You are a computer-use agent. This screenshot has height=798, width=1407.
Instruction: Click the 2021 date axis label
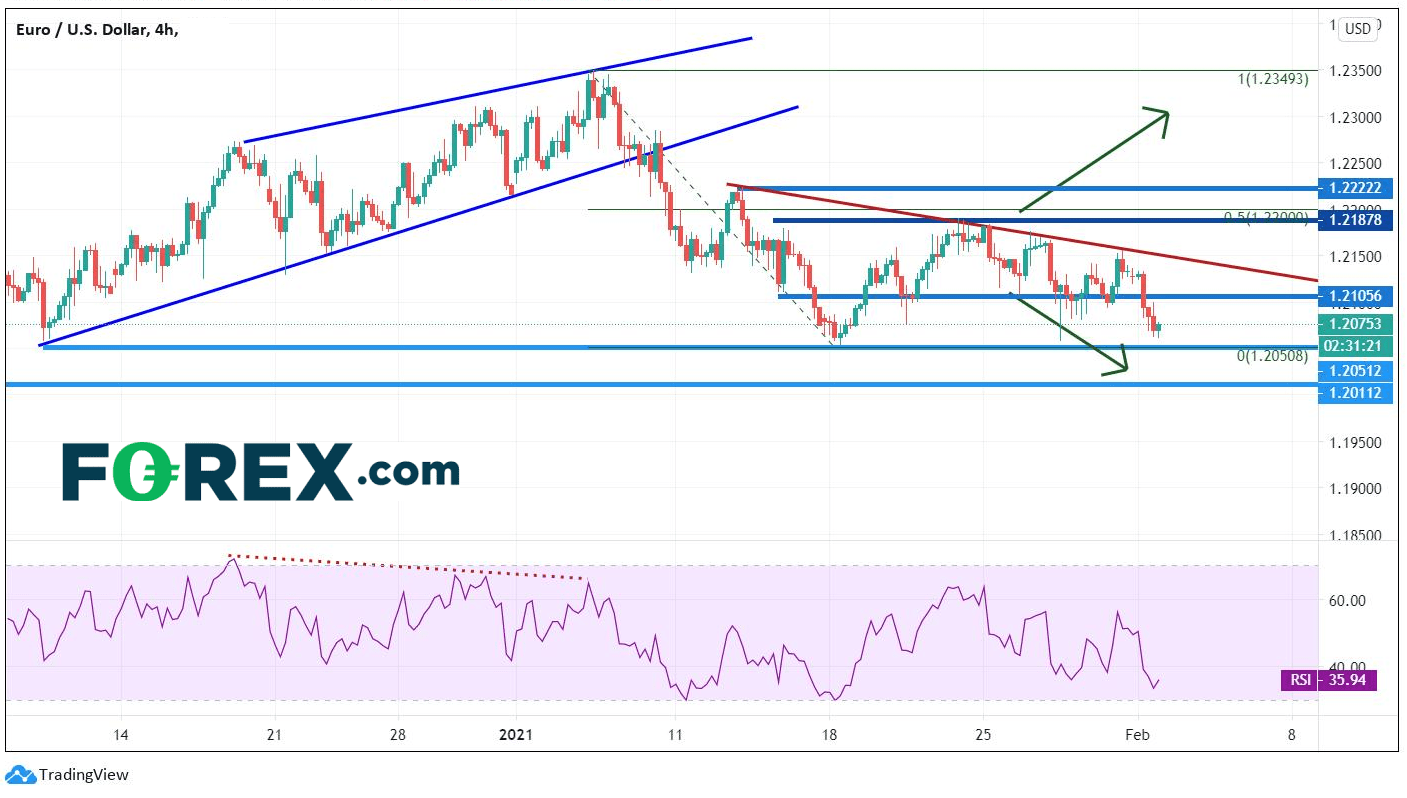click(516, 735)
